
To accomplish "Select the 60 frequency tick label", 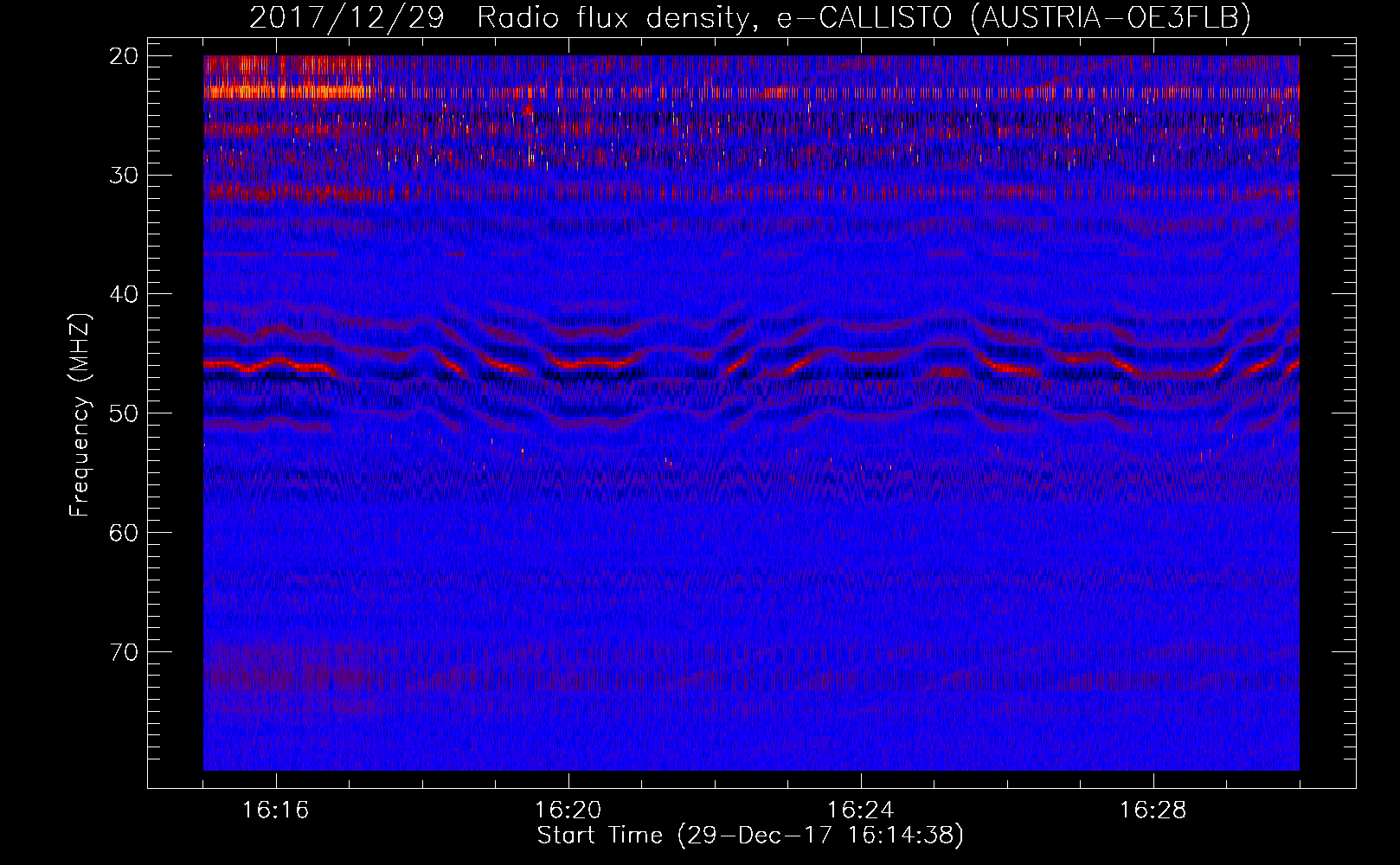I will click(x=125, y=533).
